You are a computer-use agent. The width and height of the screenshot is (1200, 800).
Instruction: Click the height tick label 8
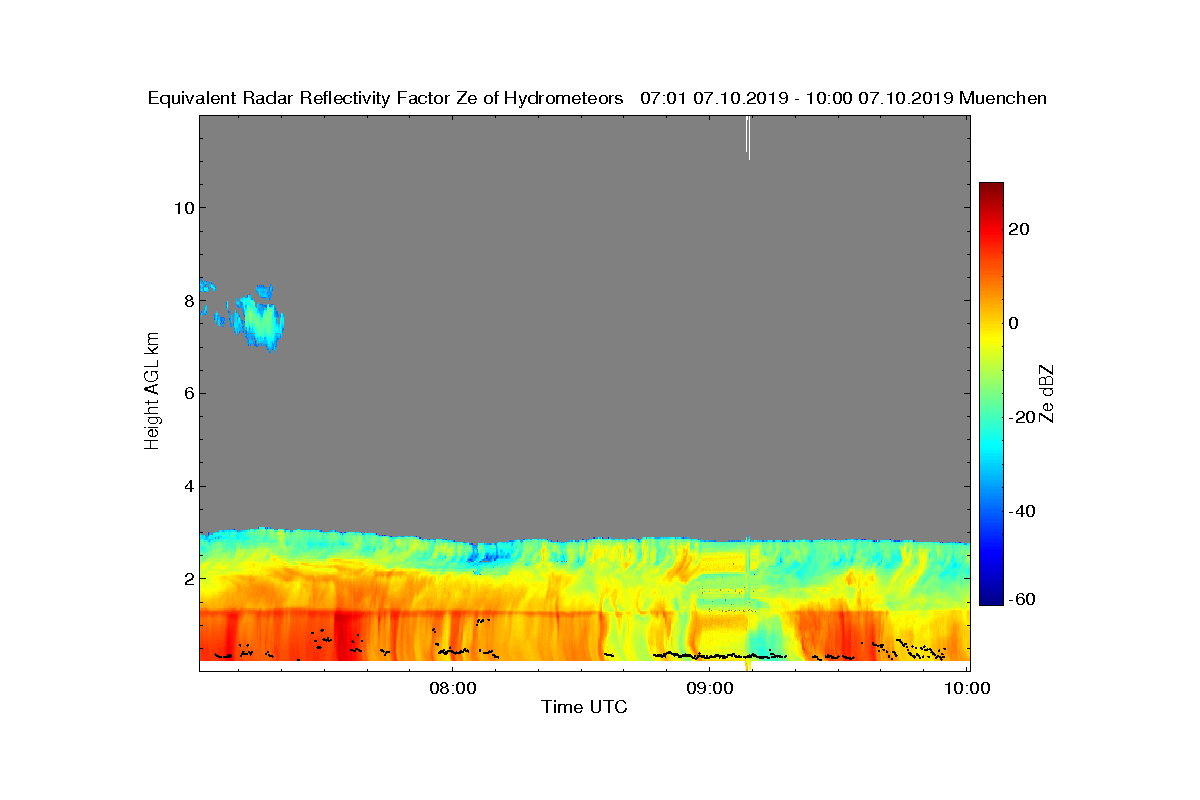[x=188, y=300]
